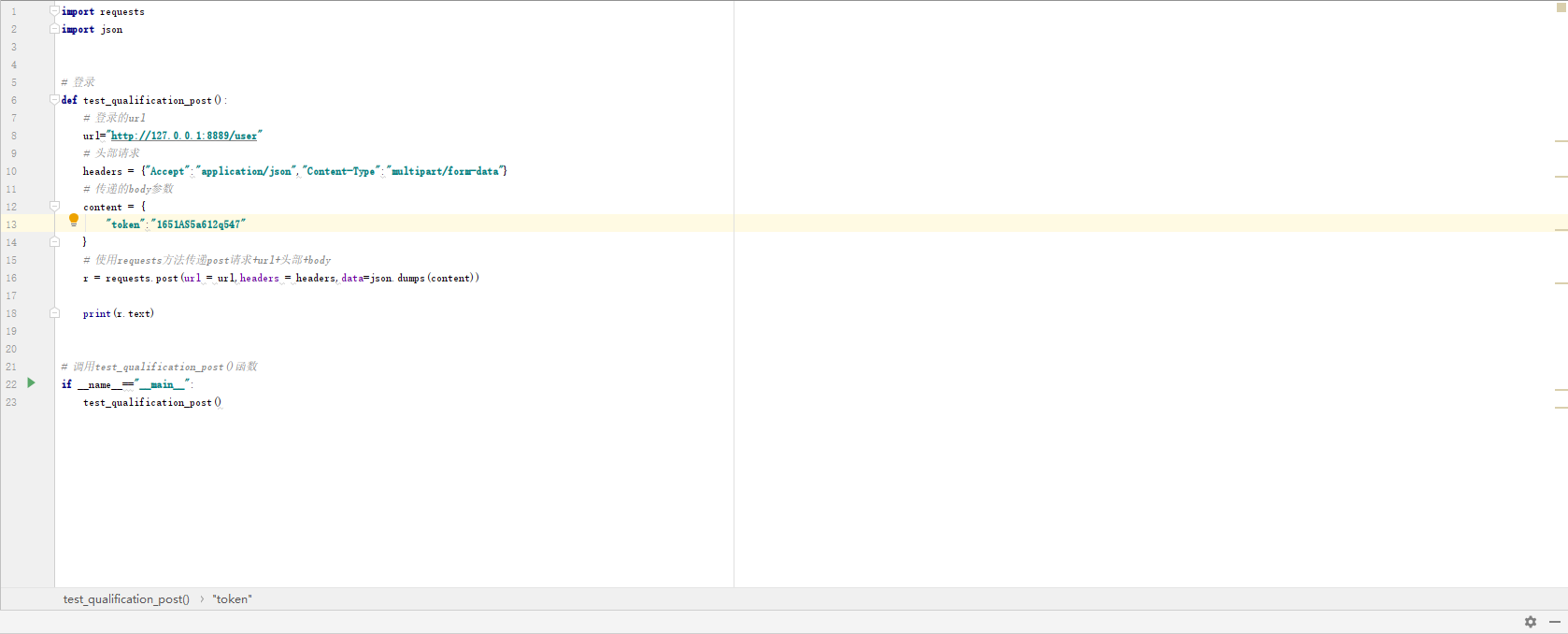
Task: Click the print(r.text) statement
Action: click(119, 313)
